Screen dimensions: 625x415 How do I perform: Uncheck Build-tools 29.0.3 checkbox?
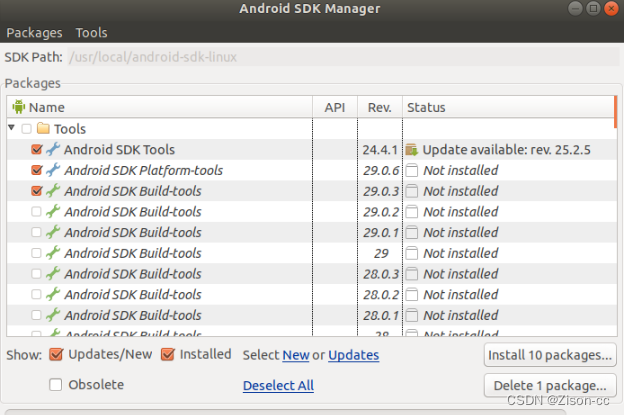coord(37,191)
